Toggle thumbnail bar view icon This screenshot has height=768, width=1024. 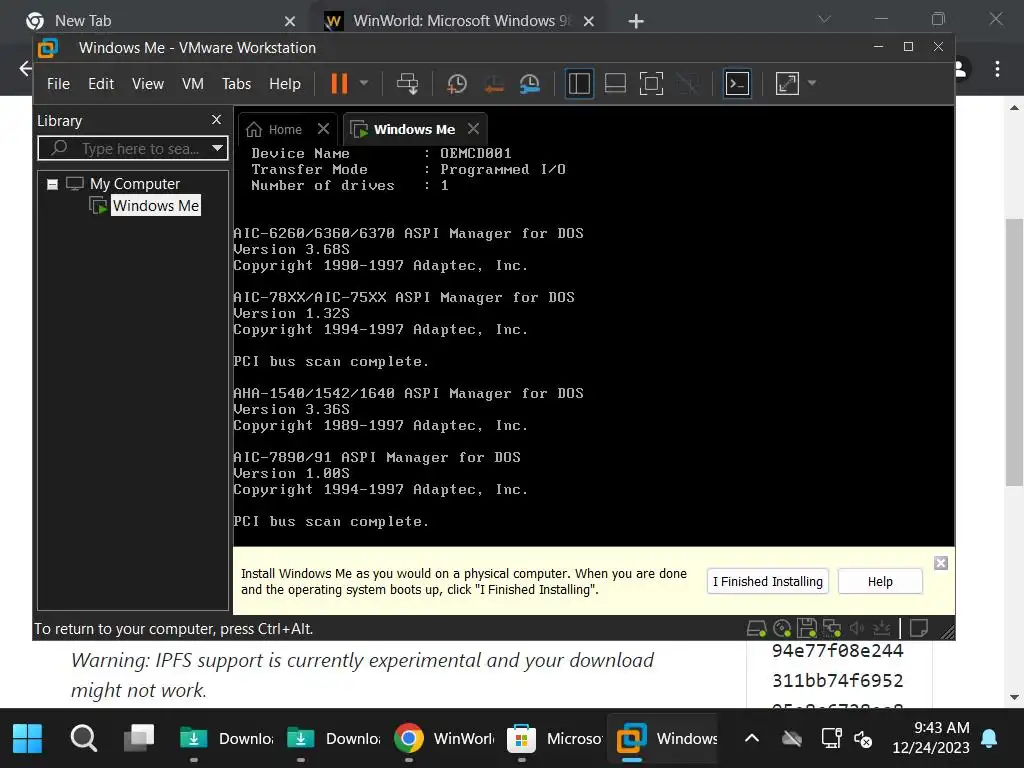point(615,84)
